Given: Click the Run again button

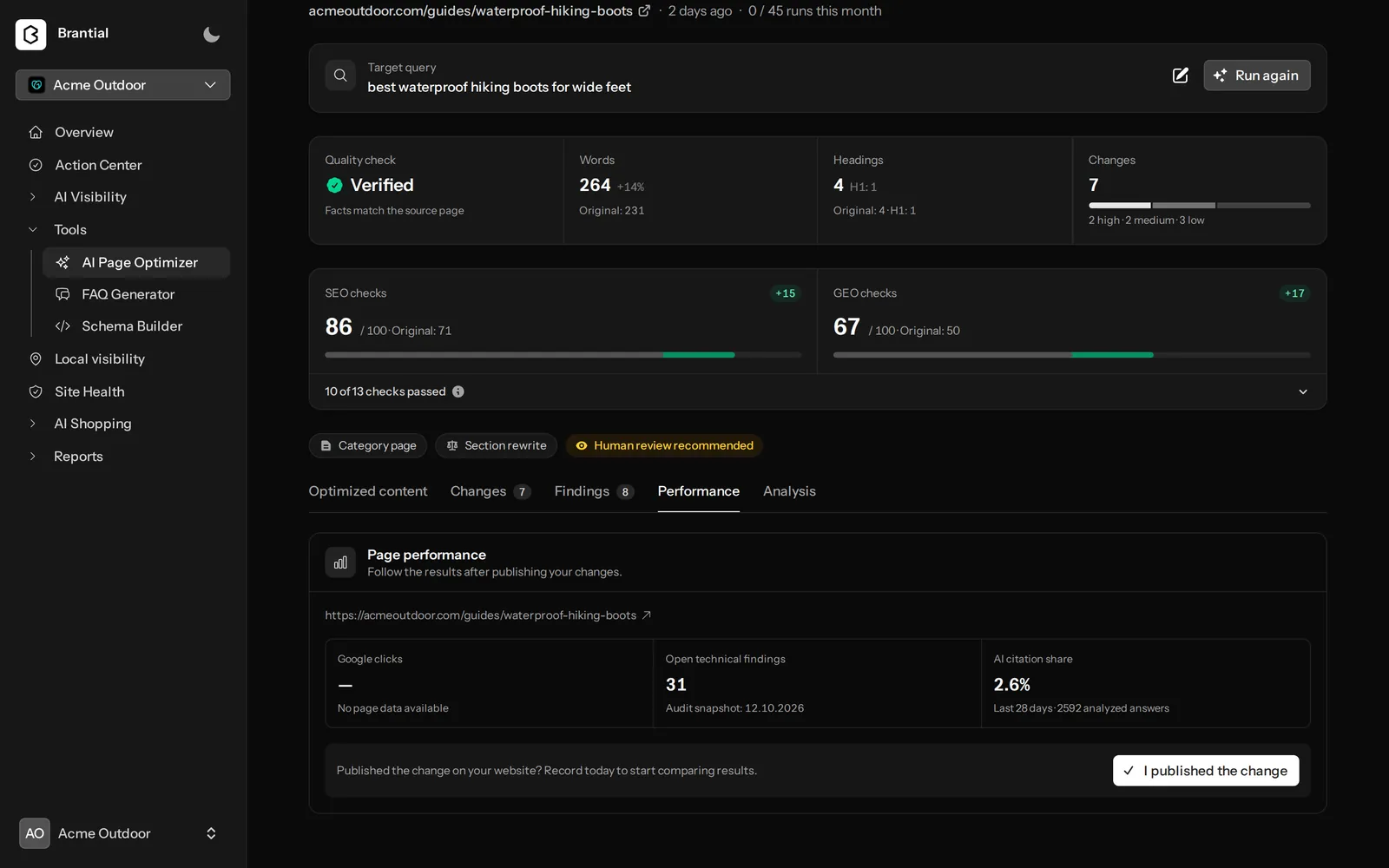Looking at the screenshot, I should click(1256, 76).
